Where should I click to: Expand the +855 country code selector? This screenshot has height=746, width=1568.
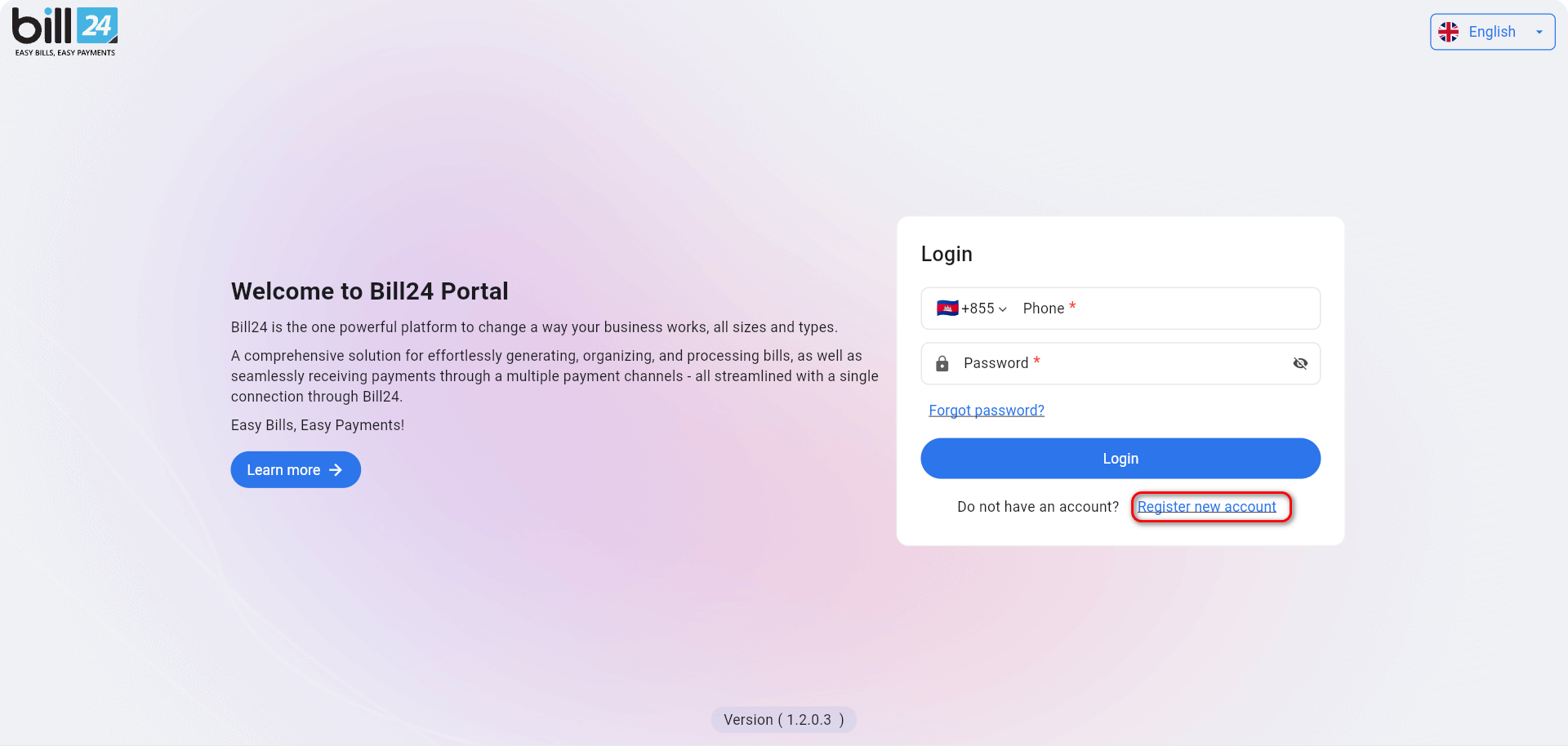972,309
